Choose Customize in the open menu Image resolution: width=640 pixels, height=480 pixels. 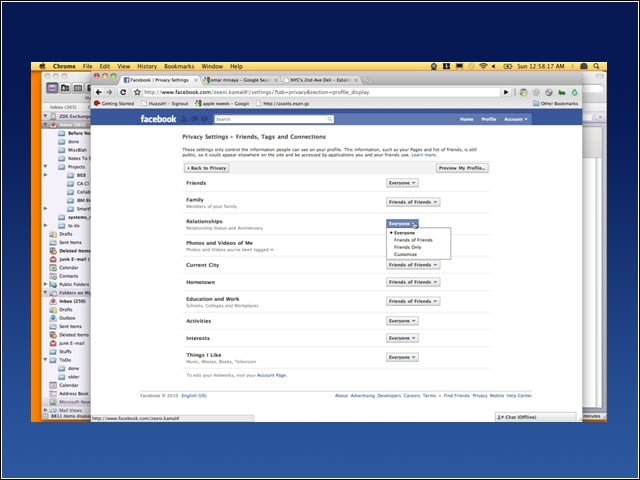tap(405, 254)
